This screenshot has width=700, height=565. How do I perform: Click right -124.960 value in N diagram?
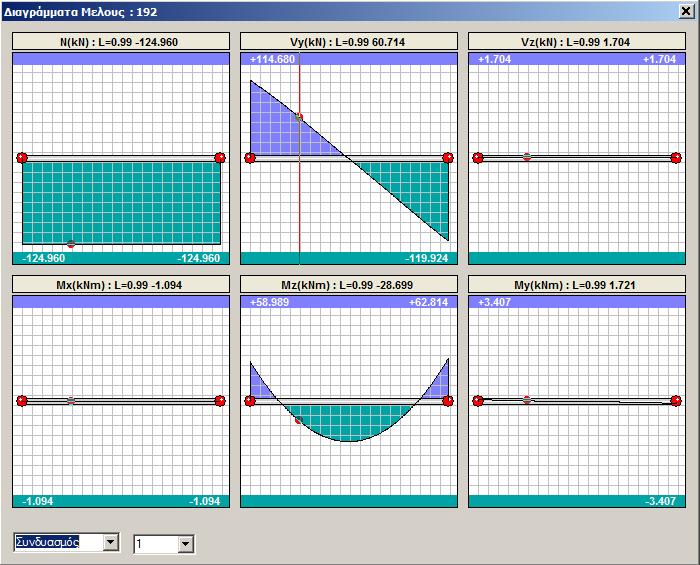199,258
